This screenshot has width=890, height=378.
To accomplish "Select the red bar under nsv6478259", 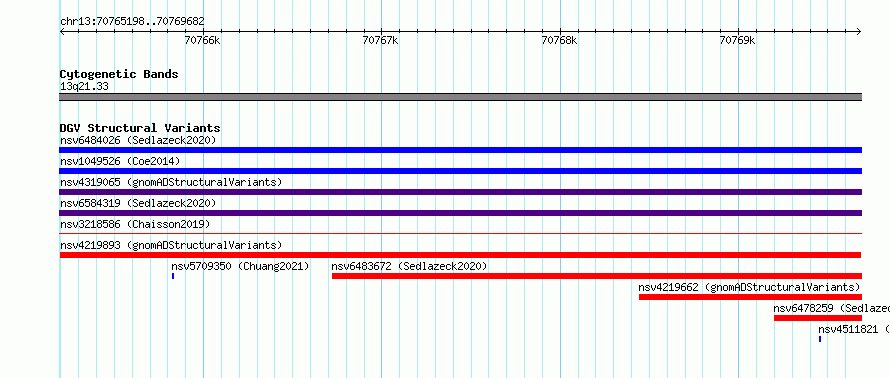I will tap(818, 318).
